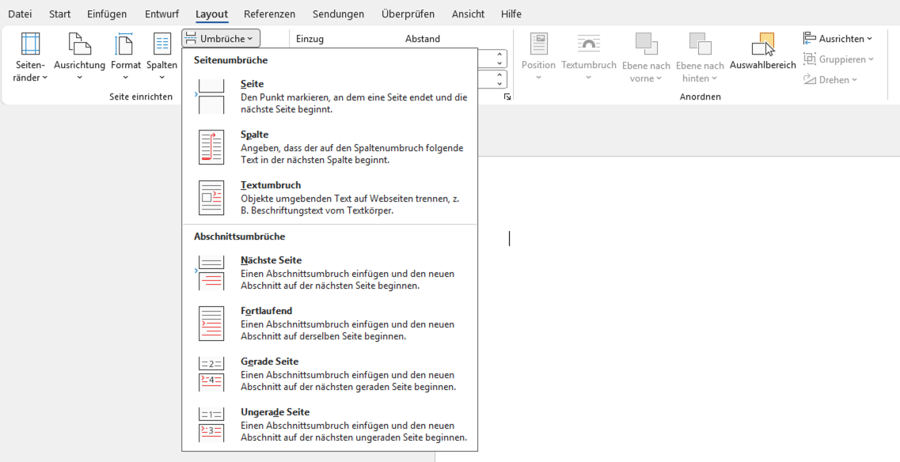Click the Ungerade Seite break icon
900x462 pixels.
point(211,424)
